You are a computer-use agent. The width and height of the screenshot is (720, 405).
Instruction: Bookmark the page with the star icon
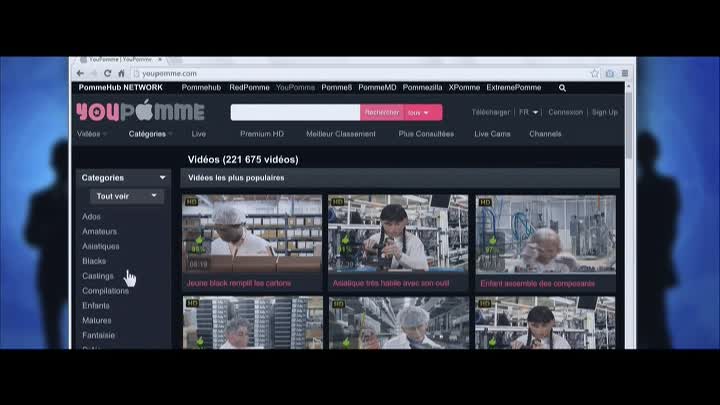(595, 73)
